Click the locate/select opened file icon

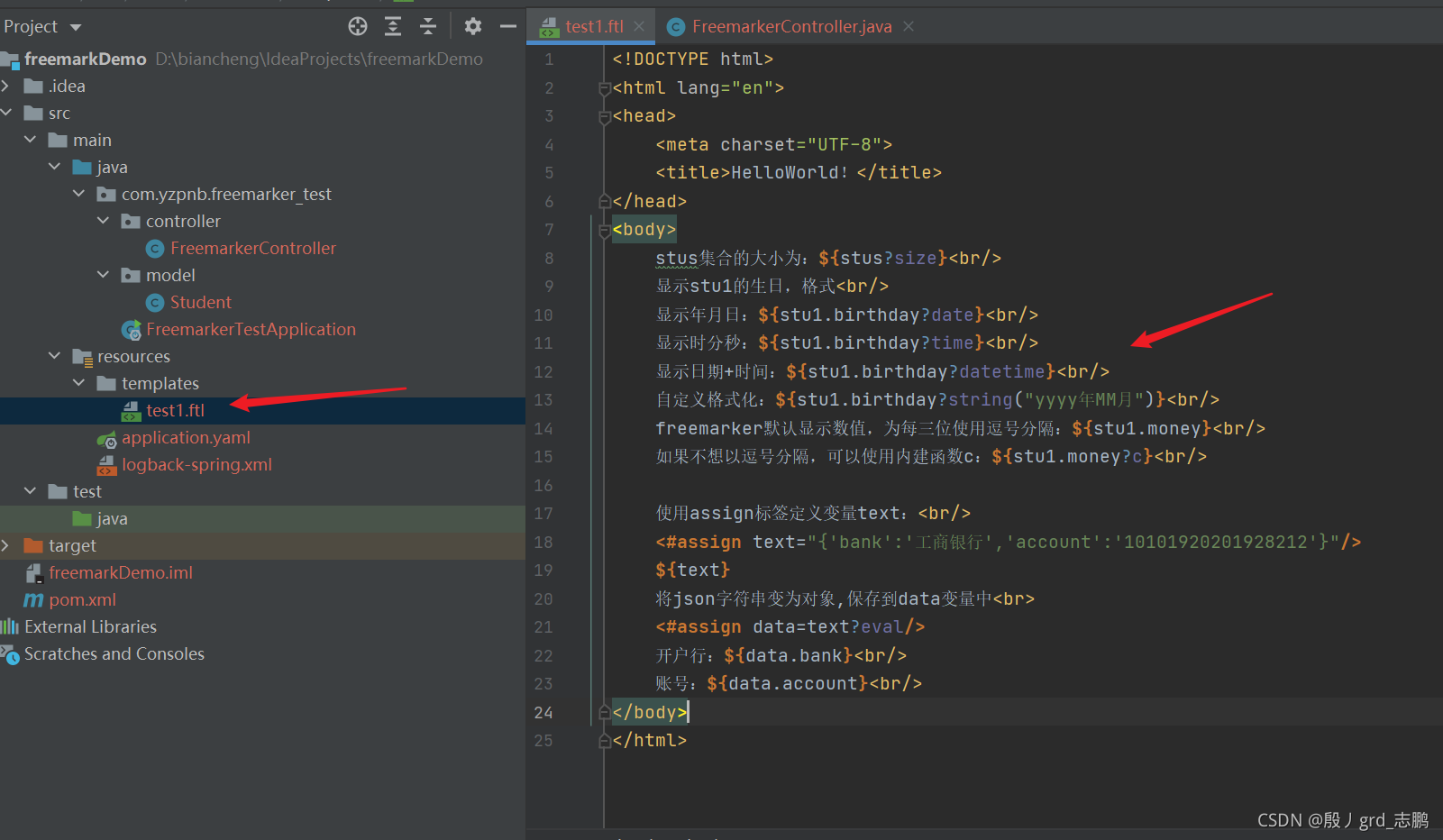pyautogui.click(x=358, y=26)
